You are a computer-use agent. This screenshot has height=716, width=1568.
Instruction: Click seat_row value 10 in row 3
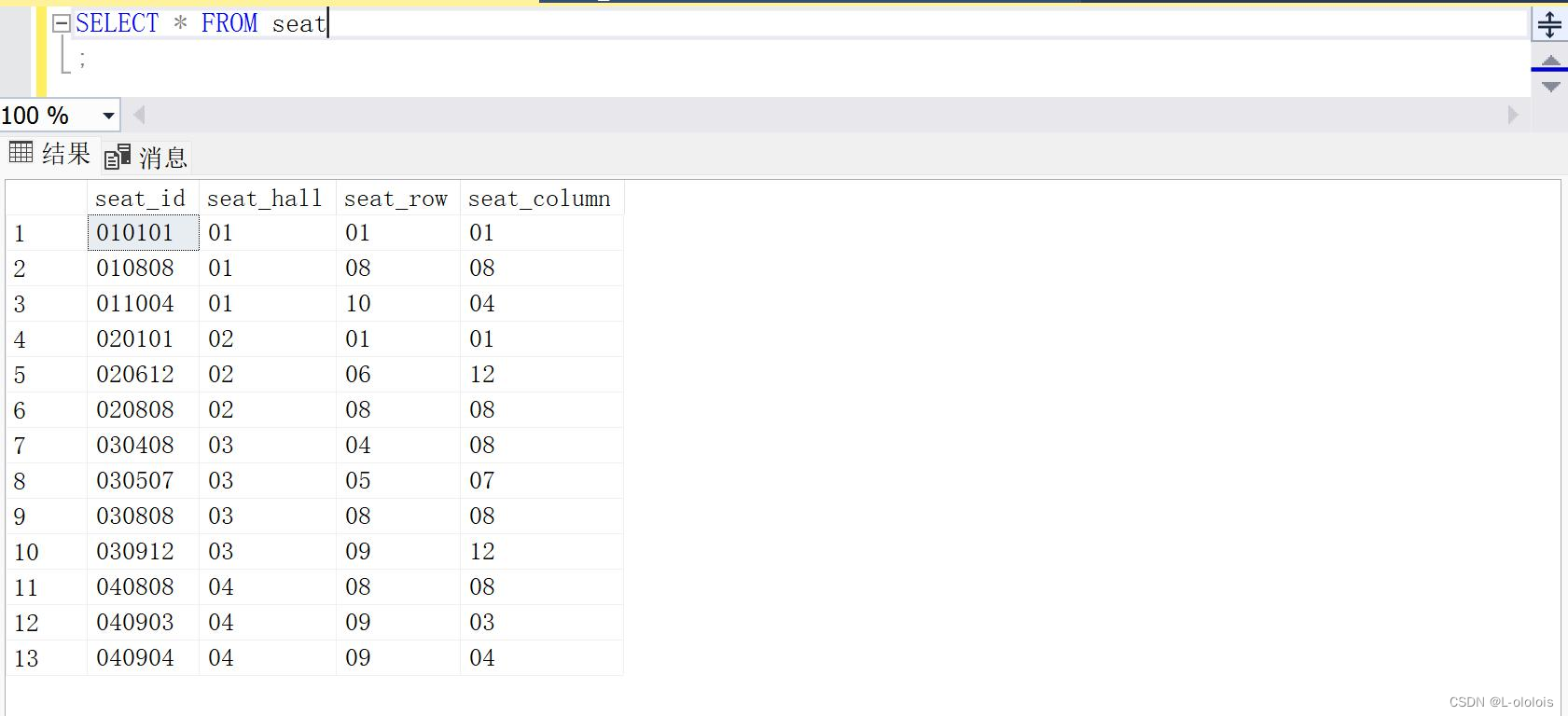(398, 304)
